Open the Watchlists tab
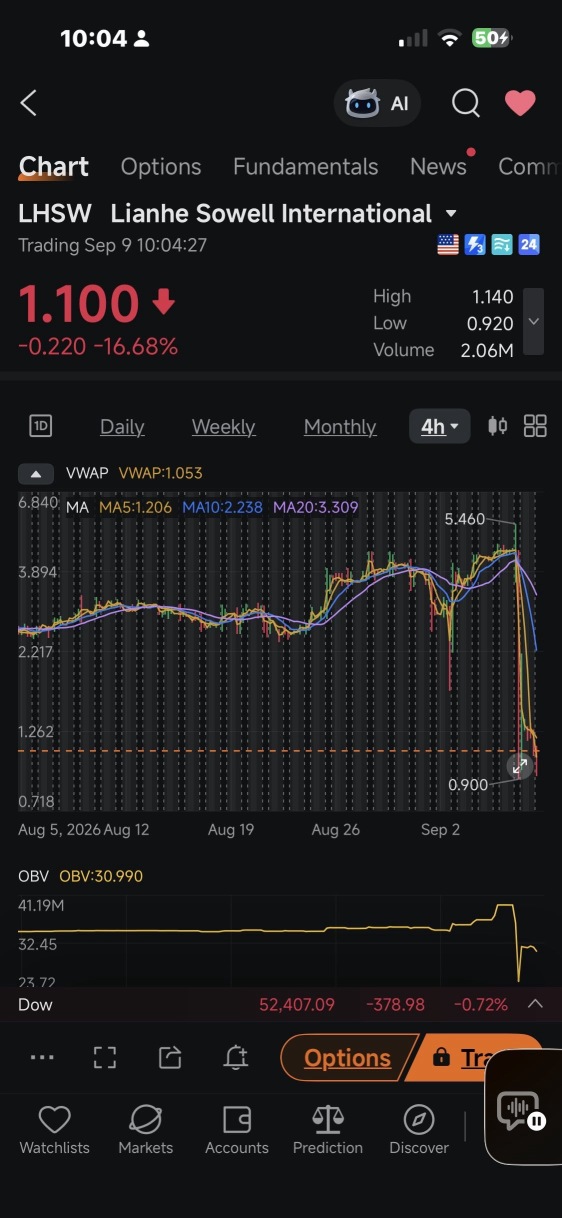 54,1130
